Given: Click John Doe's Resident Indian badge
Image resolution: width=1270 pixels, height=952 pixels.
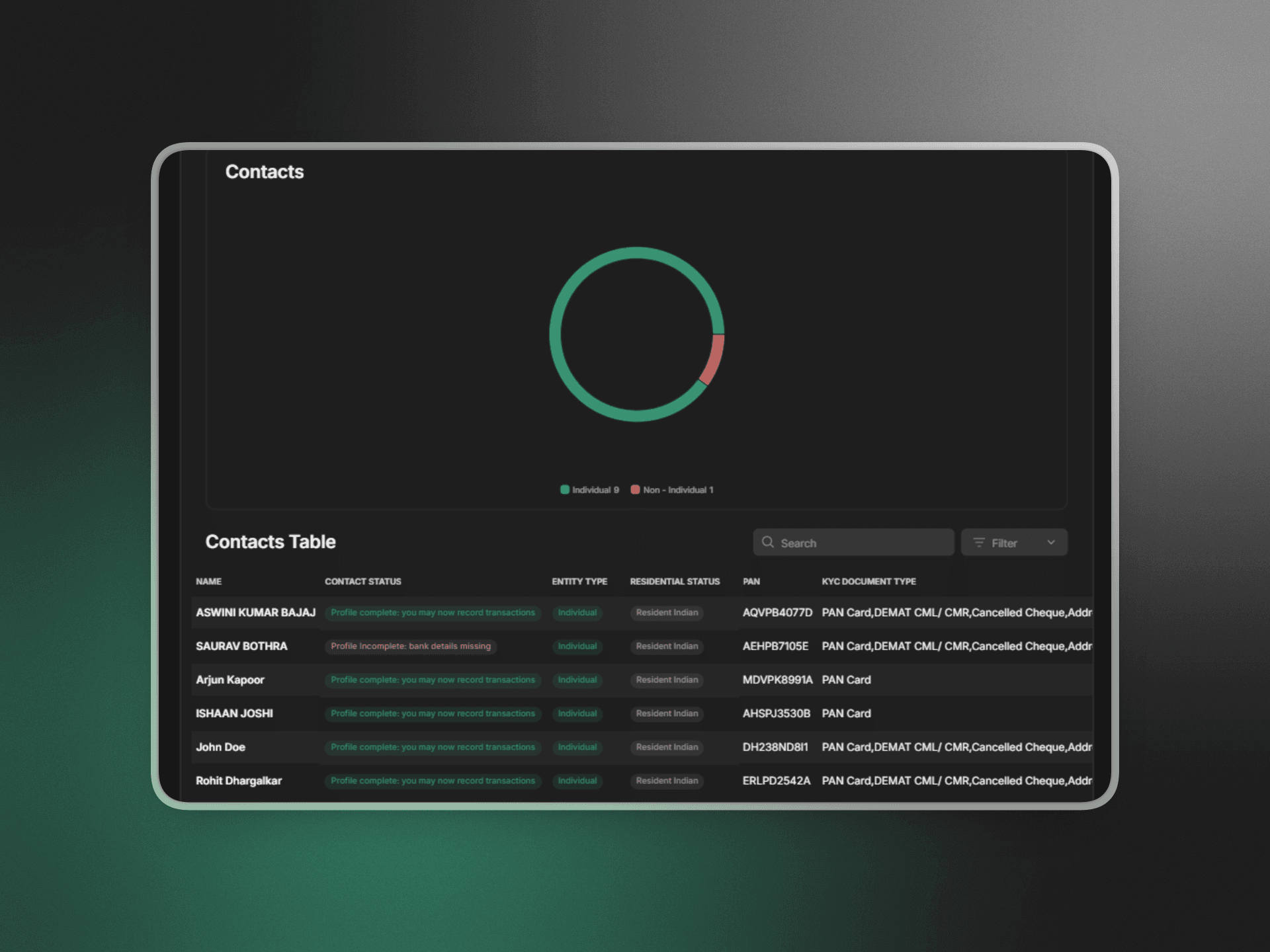Looking at the screenshot, I should click(x=667, y=747).
